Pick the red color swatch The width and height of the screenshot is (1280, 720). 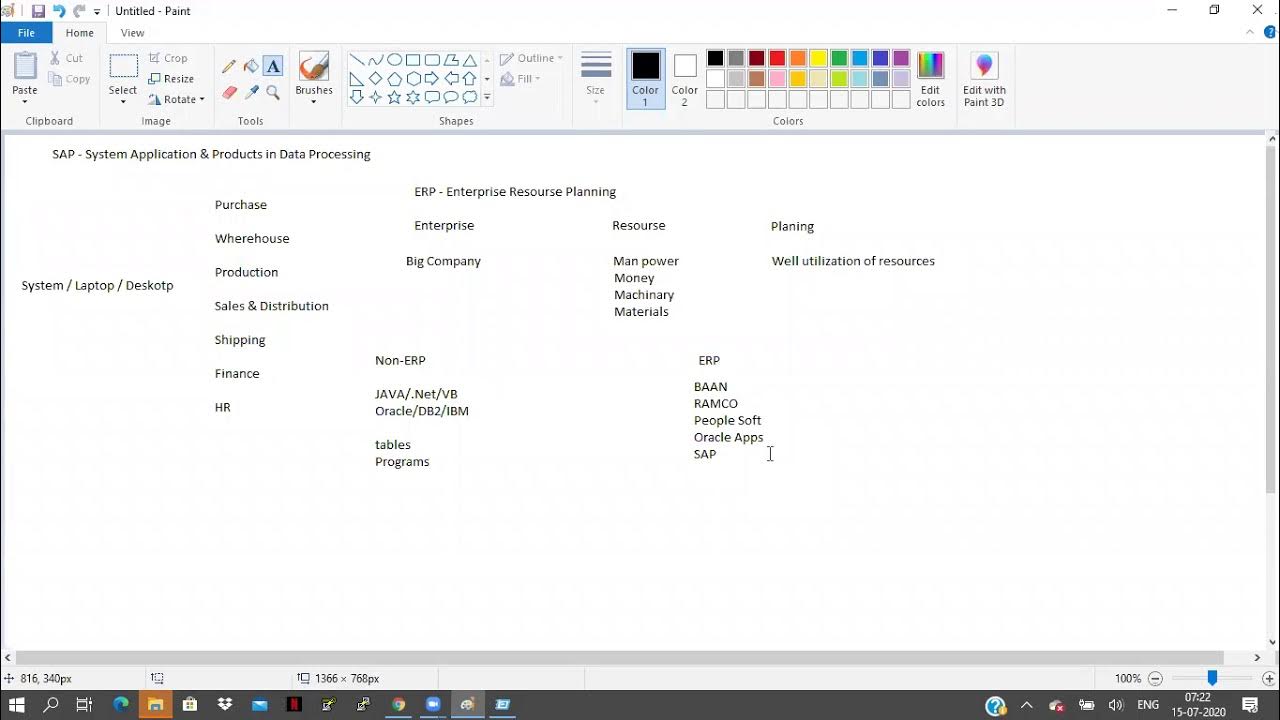point(777,59)
